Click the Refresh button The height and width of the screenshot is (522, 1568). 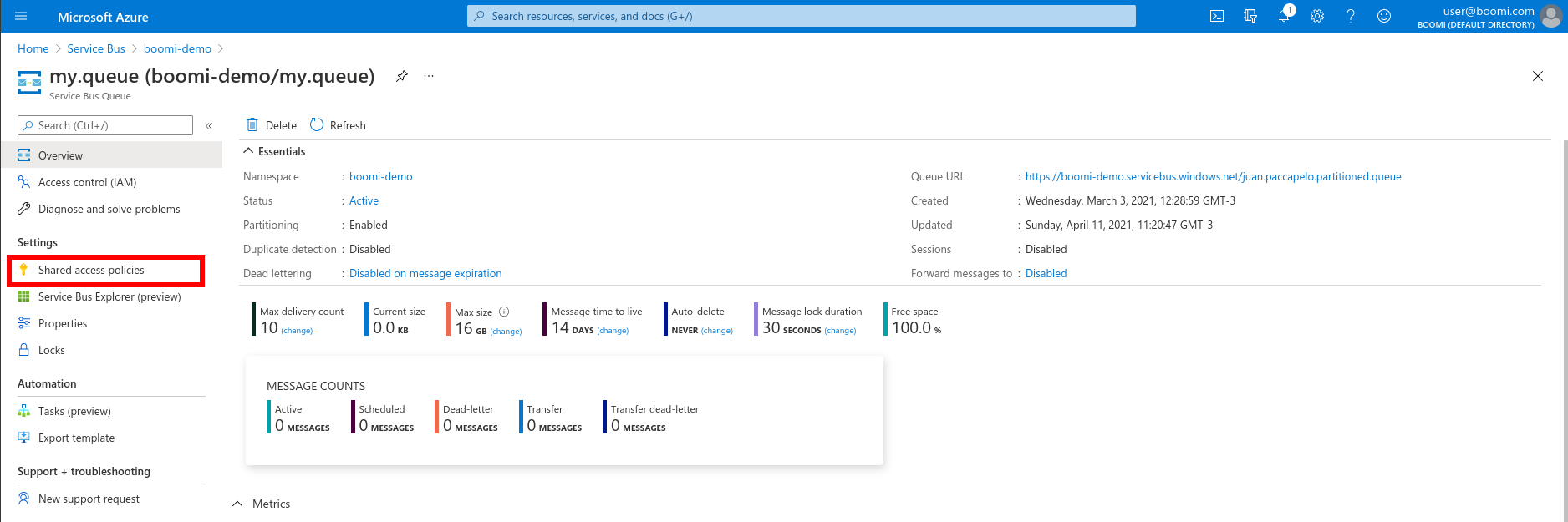tap(339, 125)
